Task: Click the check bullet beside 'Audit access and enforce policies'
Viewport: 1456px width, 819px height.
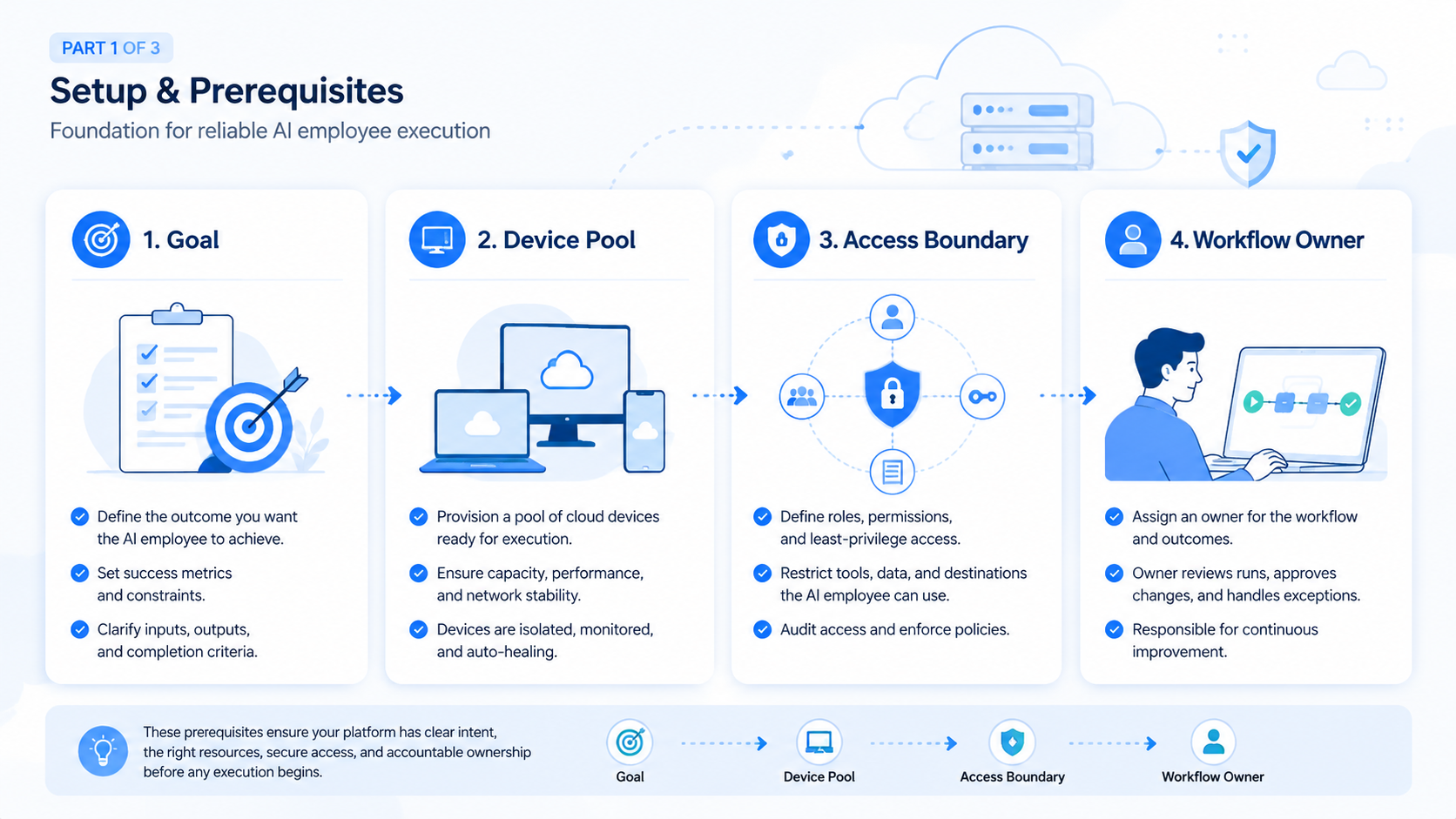Action: pyautogui.click(x=763, y=629)
